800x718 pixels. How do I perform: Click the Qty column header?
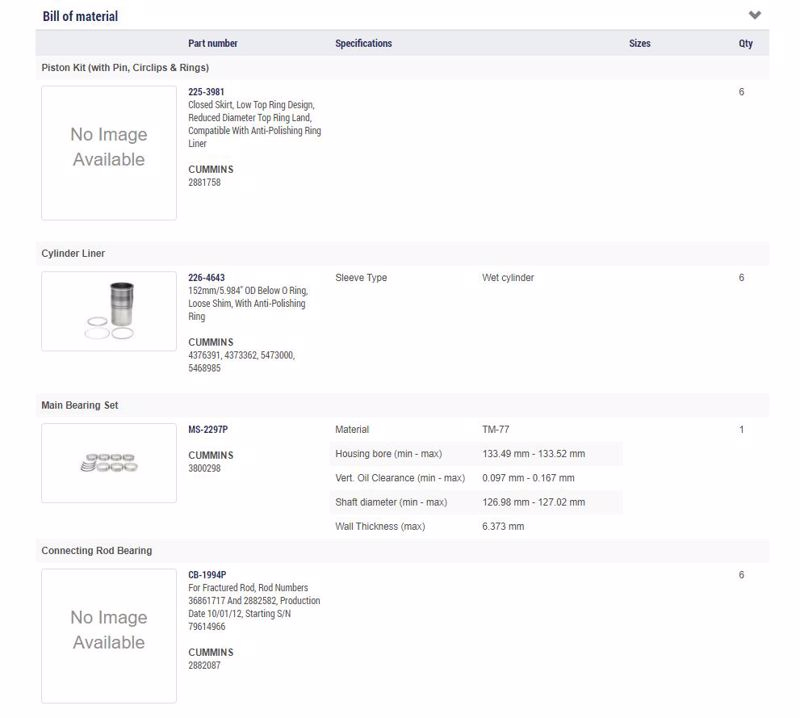click(x=745, y=43)
